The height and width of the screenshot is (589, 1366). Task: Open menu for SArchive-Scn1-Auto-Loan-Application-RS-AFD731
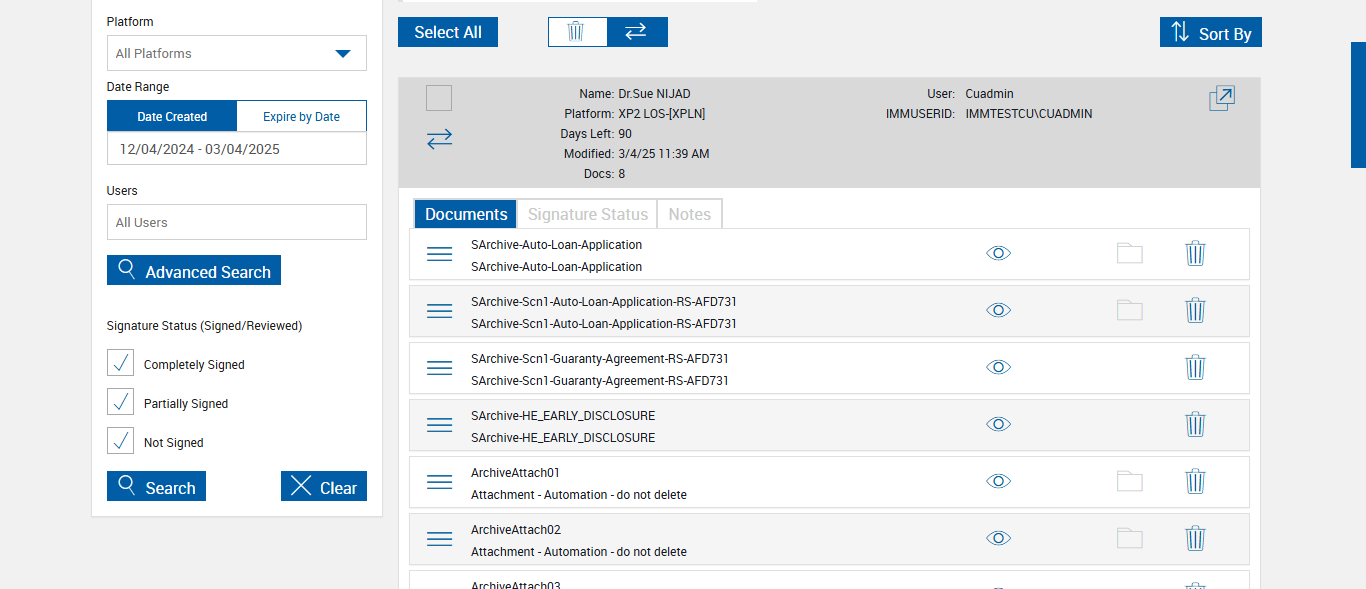(440, 311)
